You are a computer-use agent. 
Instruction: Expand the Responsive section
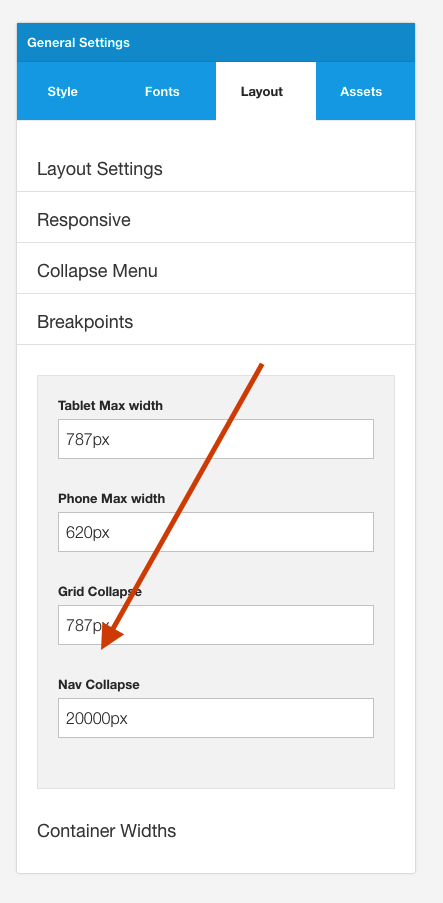216,220
